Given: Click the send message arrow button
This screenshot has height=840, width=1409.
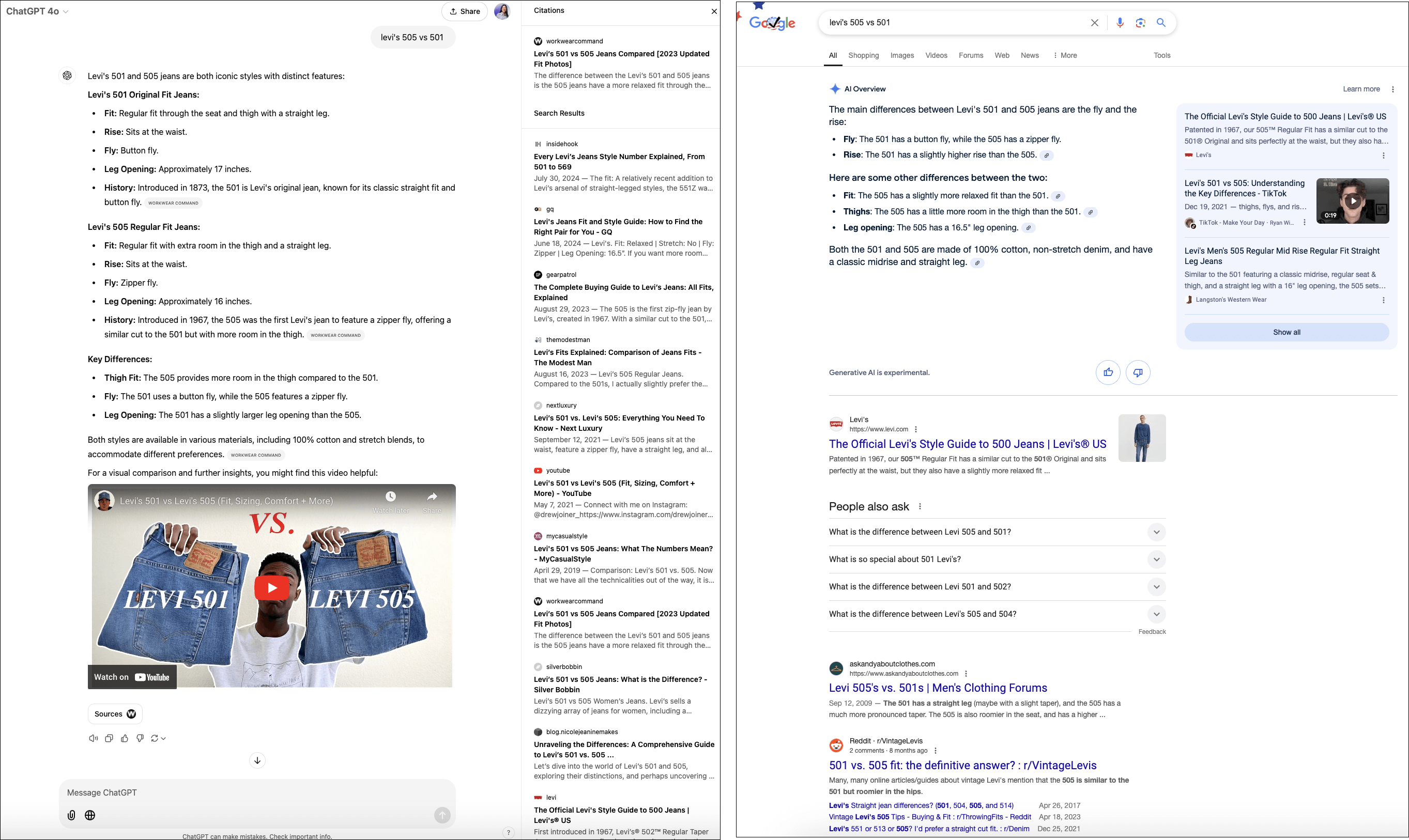Looking at the screenshot, I should coord(442,815).
